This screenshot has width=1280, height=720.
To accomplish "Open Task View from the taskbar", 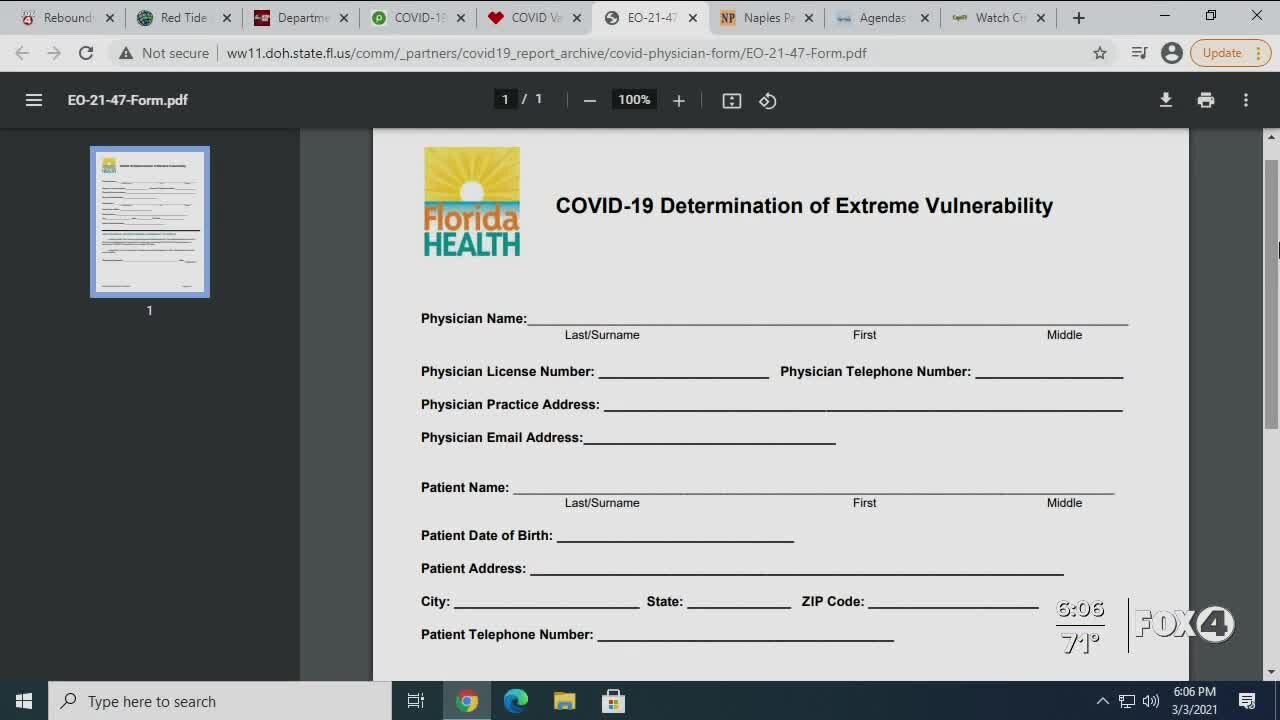I will 416,701.
